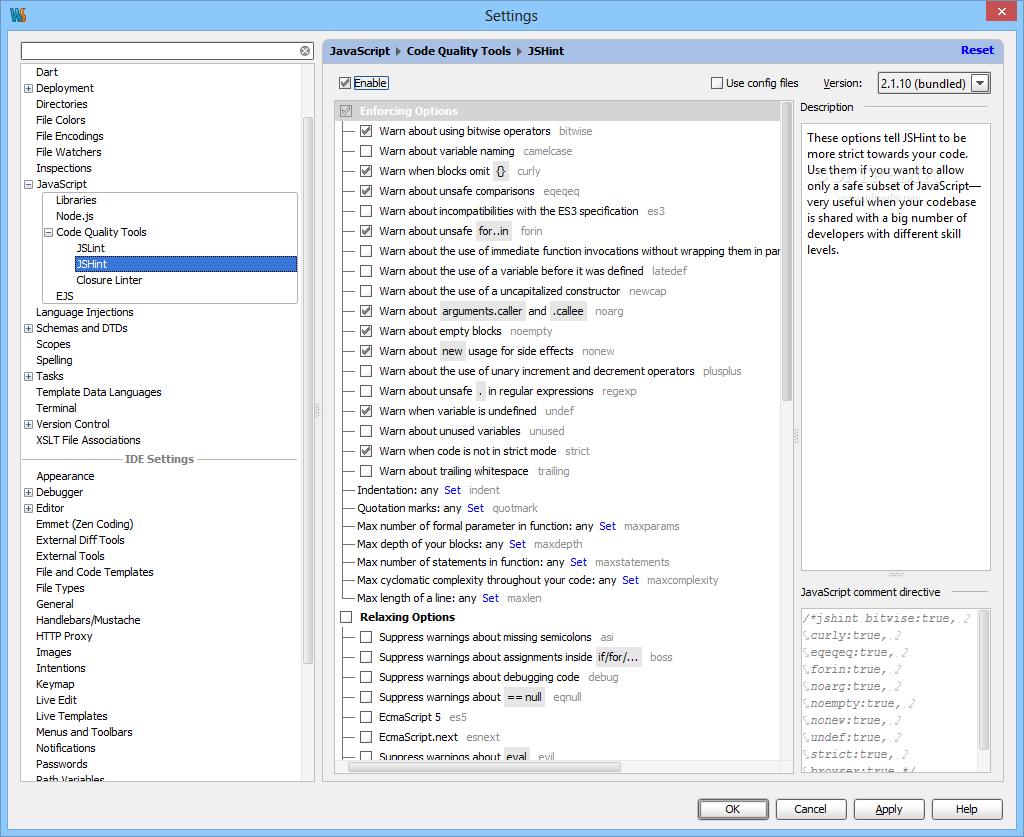Enable ES3 specification incompatibilities warning
This screenshot has height=837, width=1024.
tap(366, 211)
